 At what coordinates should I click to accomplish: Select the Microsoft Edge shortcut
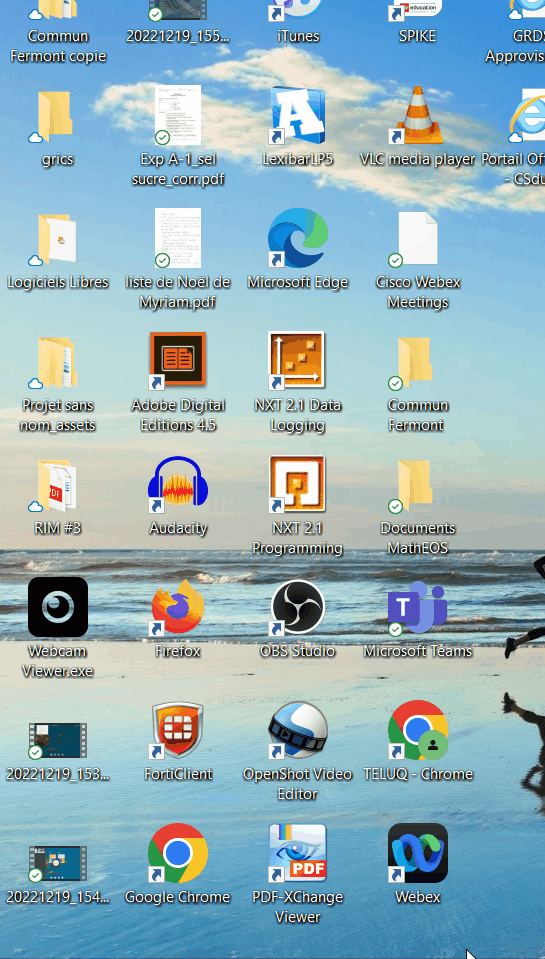point(298,239)
